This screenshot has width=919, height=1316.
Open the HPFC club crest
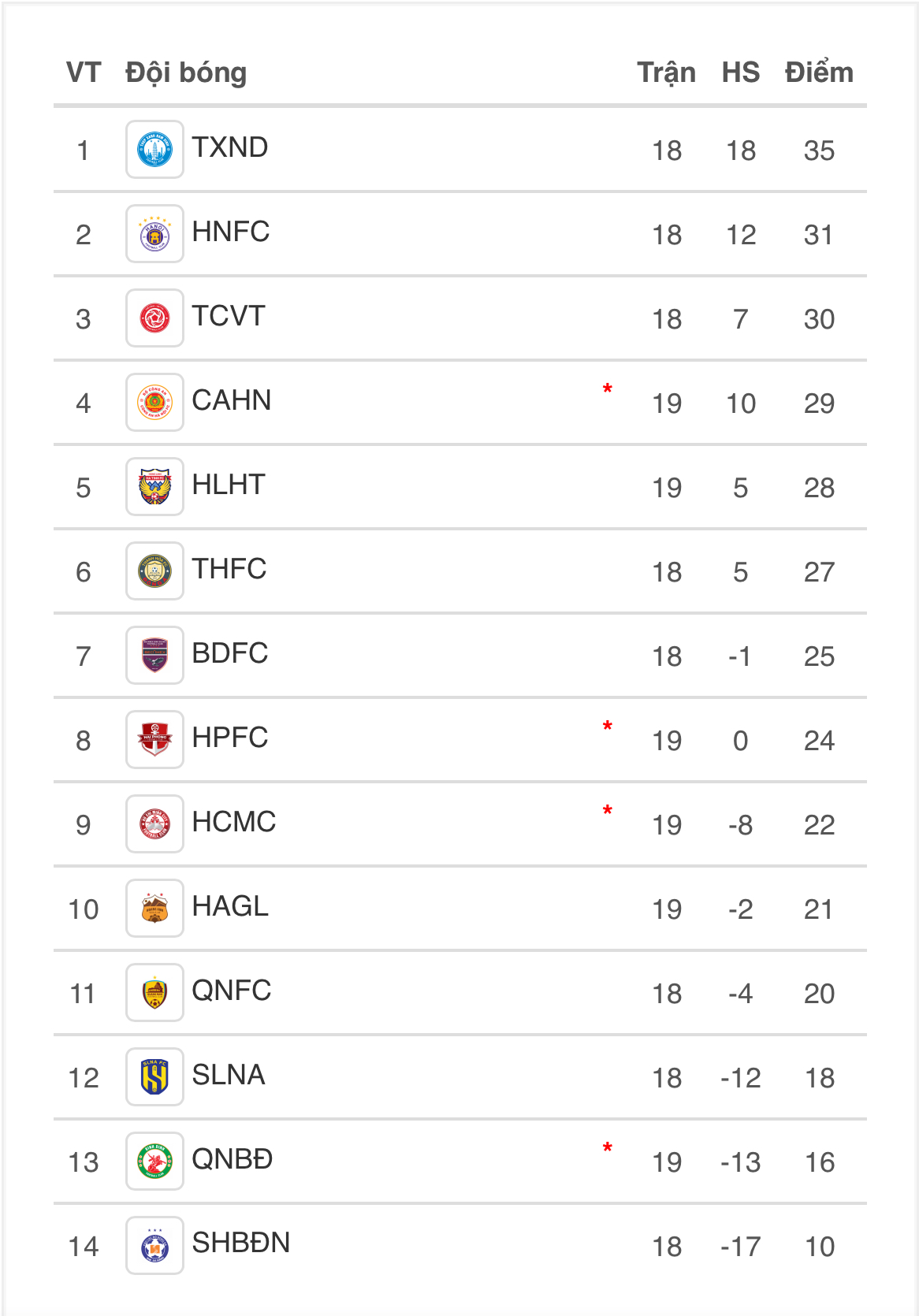(154, 739)
